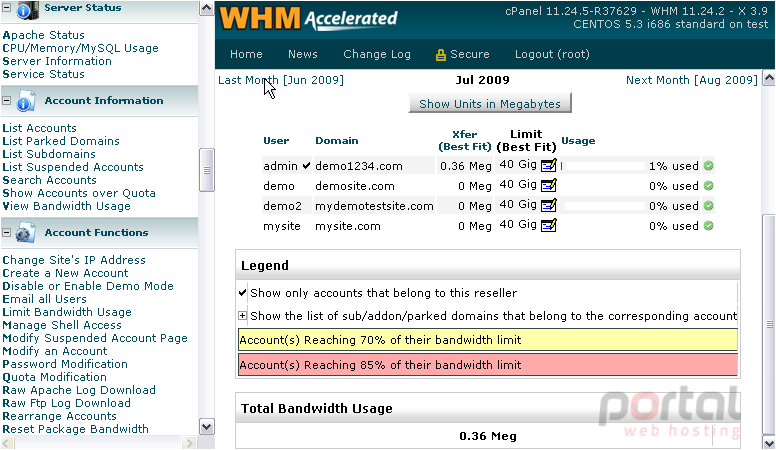Click demo1234.com domain cell
This screenshot has height=450, width=776.
point(374,166)
